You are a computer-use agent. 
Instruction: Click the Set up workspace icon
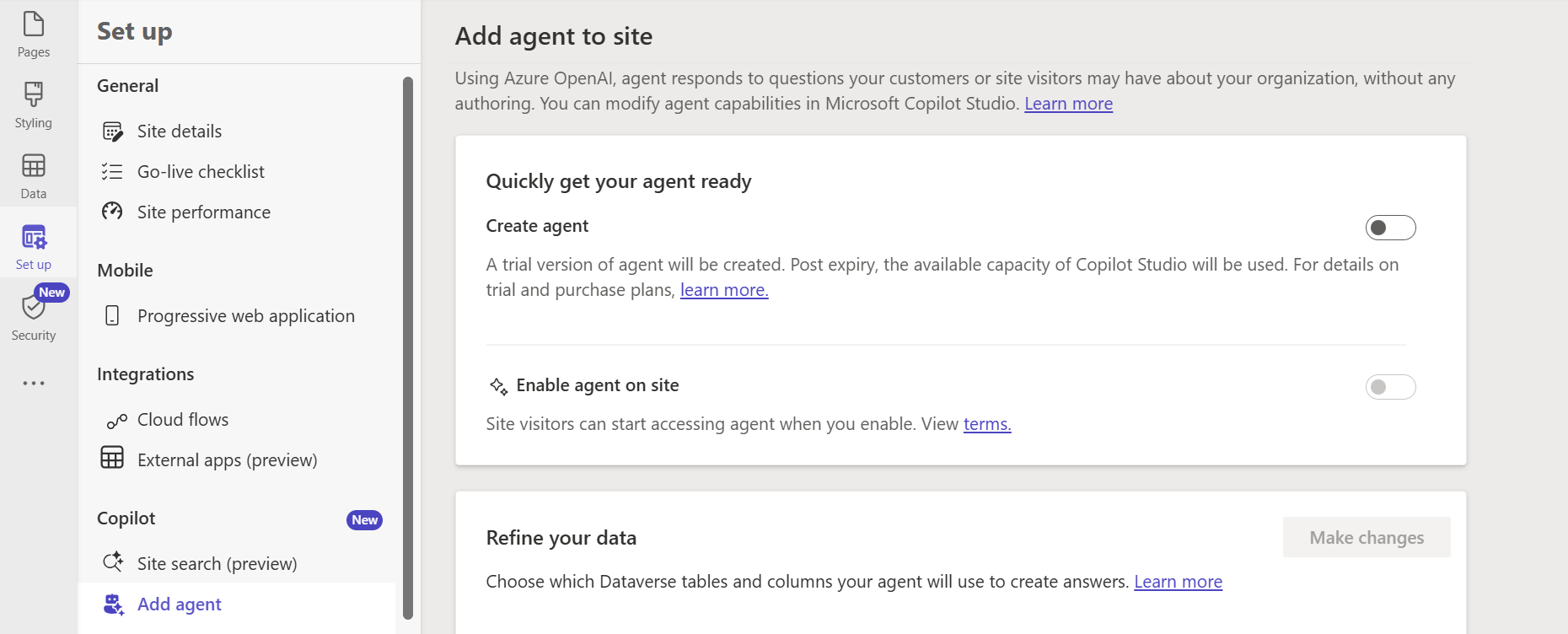click(34, 238)
